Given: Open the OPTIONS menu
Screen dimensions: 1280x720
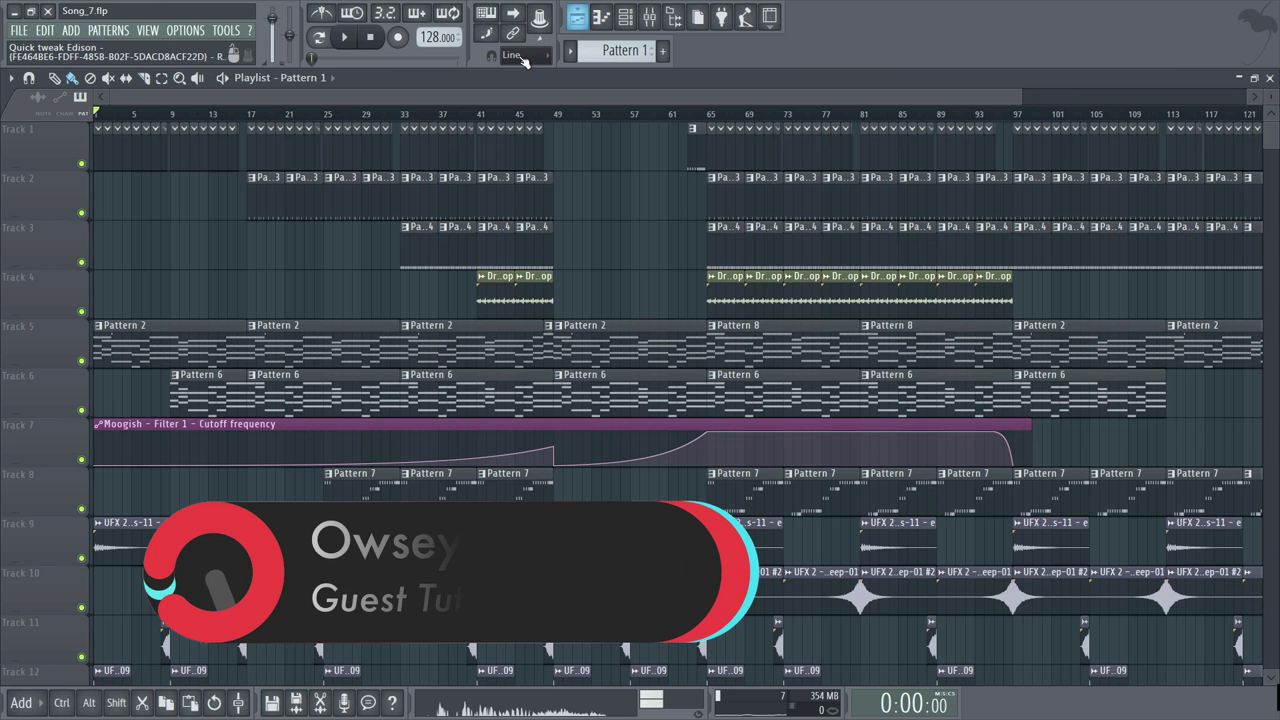Looking at the screenshot, I should [185, 31].
